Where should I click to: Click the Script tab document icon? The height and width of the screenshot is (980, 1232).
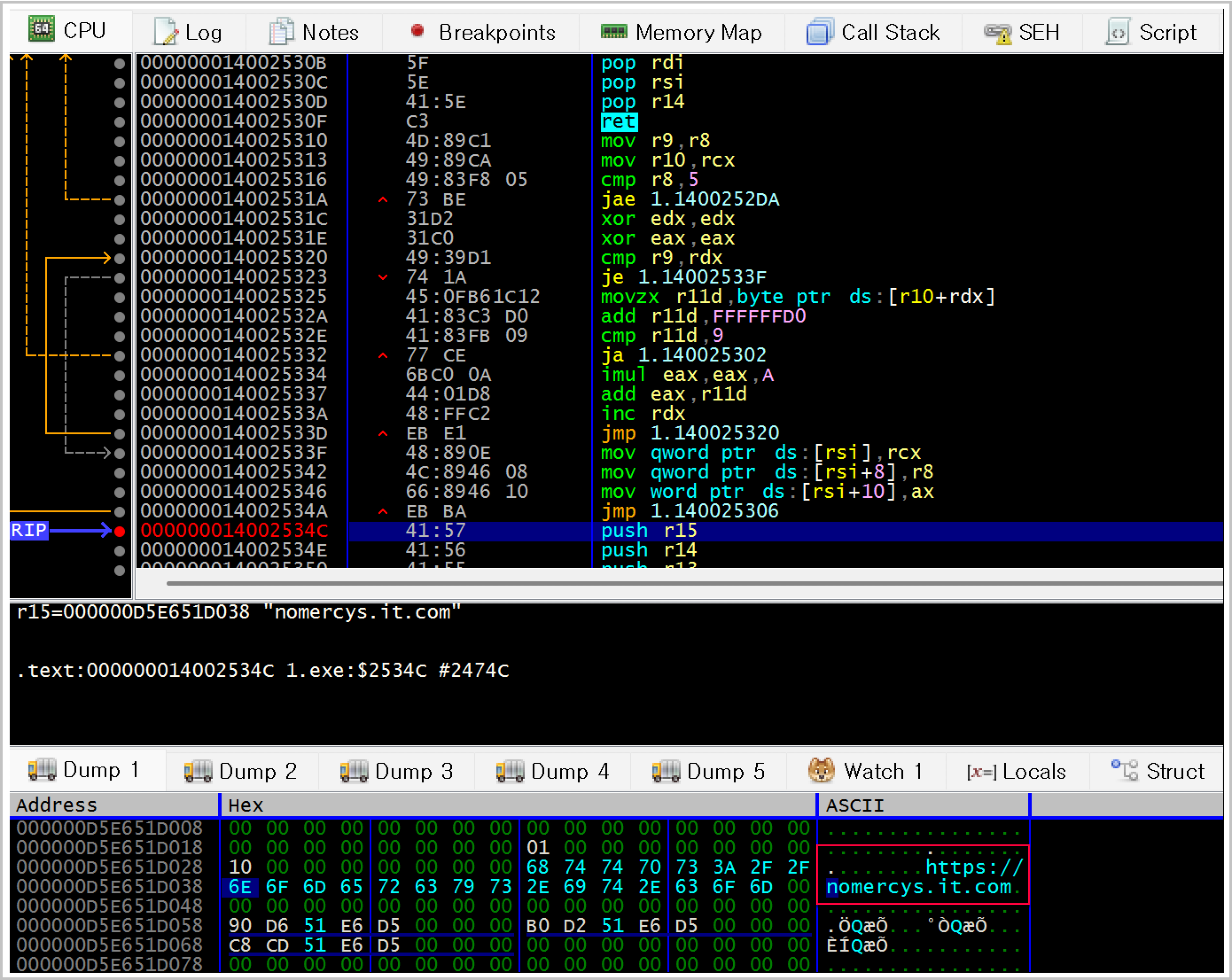[1118, 31]
